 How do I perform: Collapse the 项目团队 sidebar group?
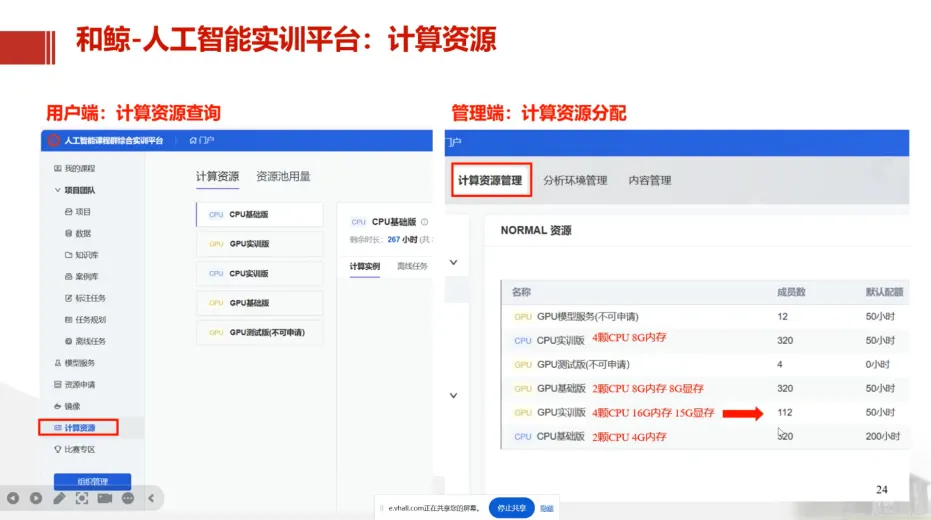pyautogui.click(x=75, y=191)
